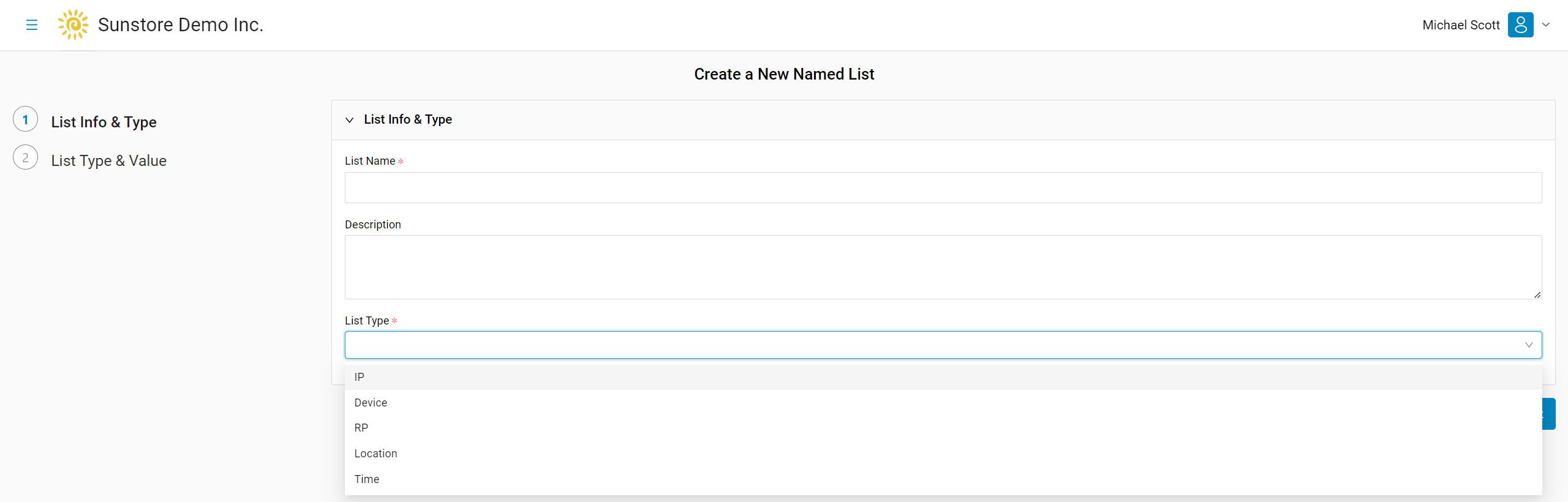The height and width of the screenshot is (502, 1568).
Task: Click the List Type dropdown arrow
Action: pos(1529,345)
